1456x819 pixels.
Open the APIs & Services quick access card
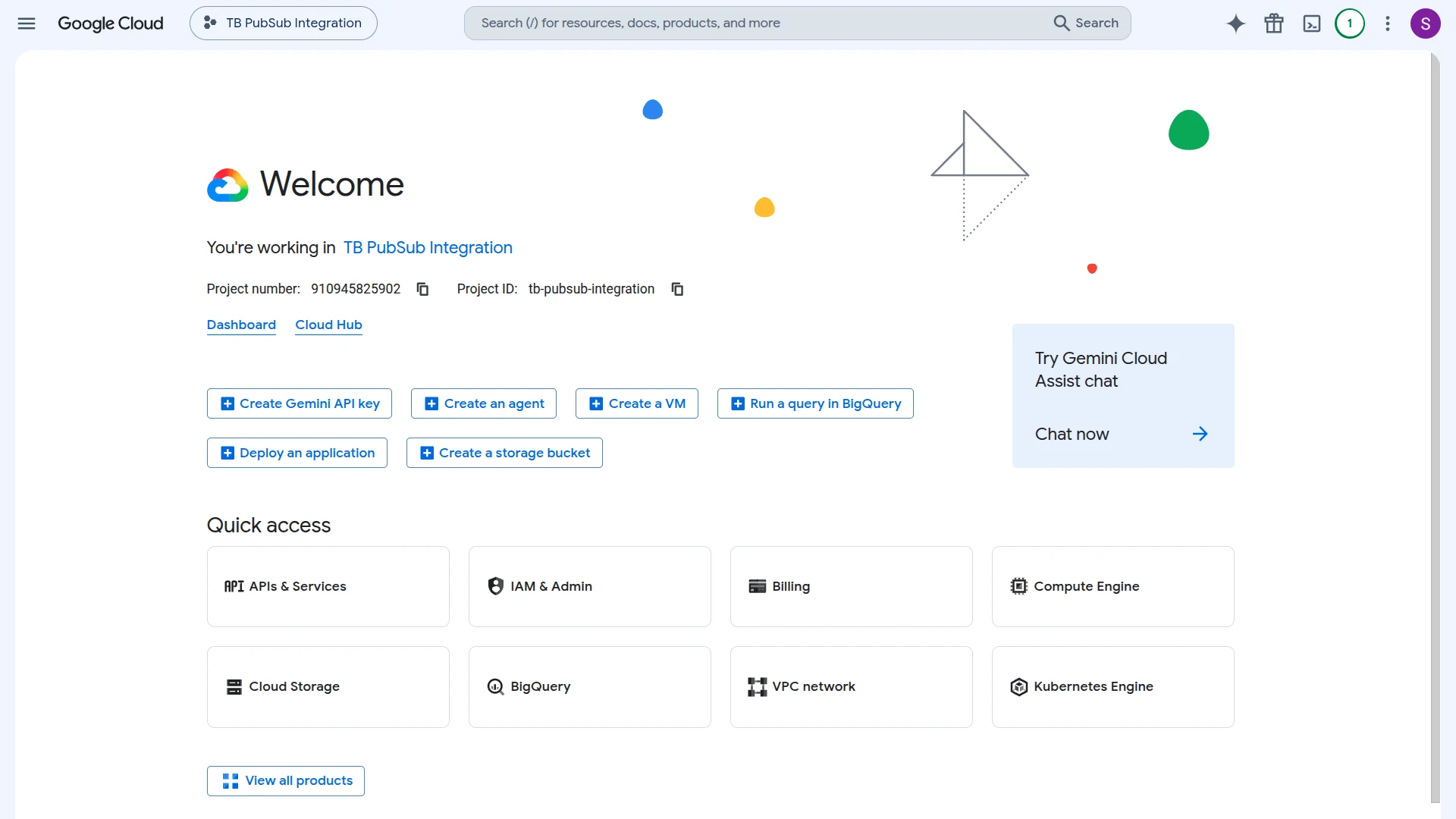[x=328, y=586]
